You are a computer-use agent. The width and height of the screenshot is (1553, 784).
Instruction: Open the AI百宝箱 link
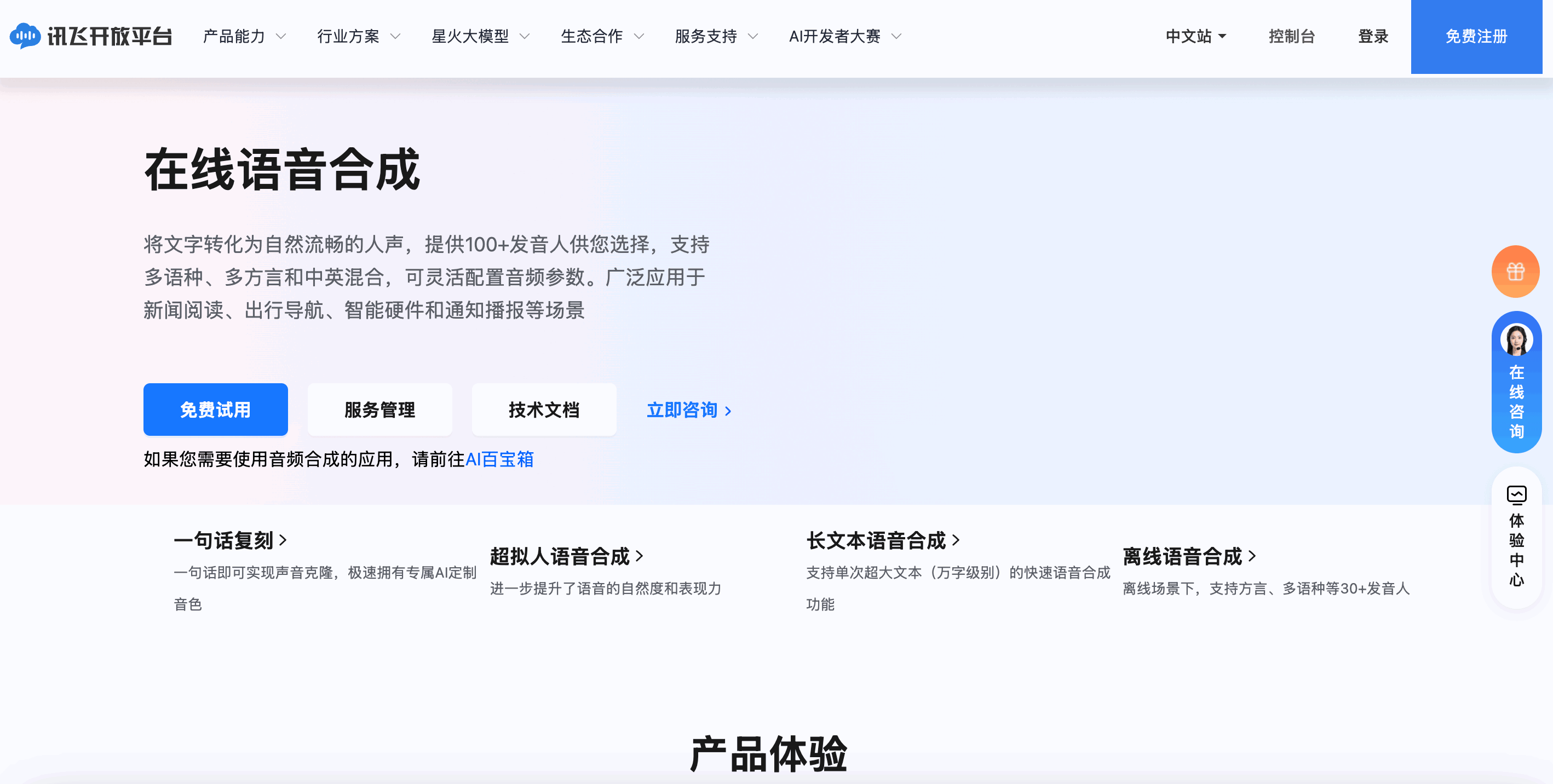pyautogui.click(x=499, y=459)
